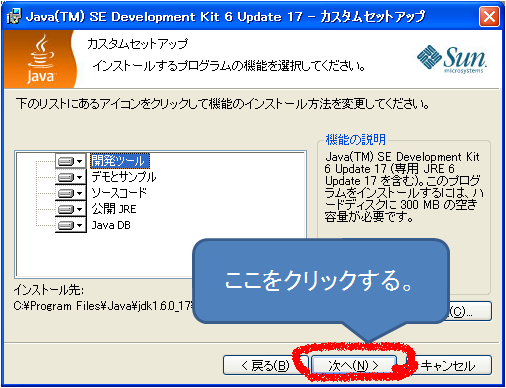Click the Java DB feature drive icon

coord(66,225)
